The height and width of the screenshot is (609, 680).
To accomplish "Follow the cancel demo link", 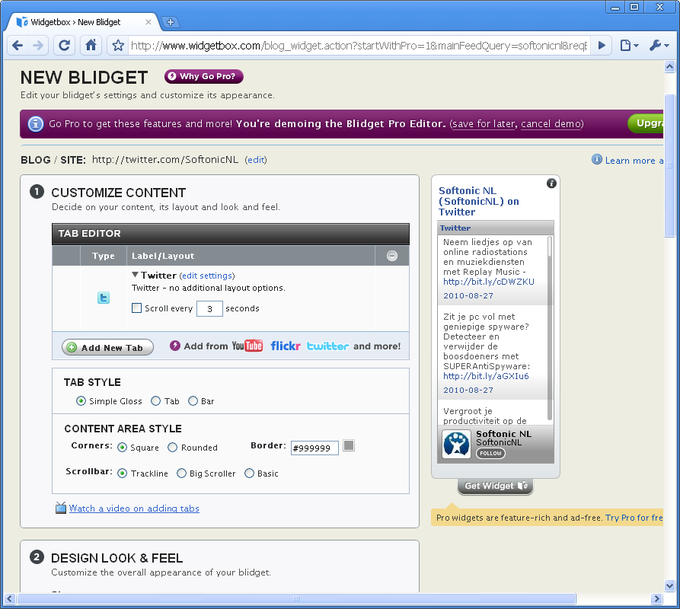I will pyautogui.click(x=551, y=124).
